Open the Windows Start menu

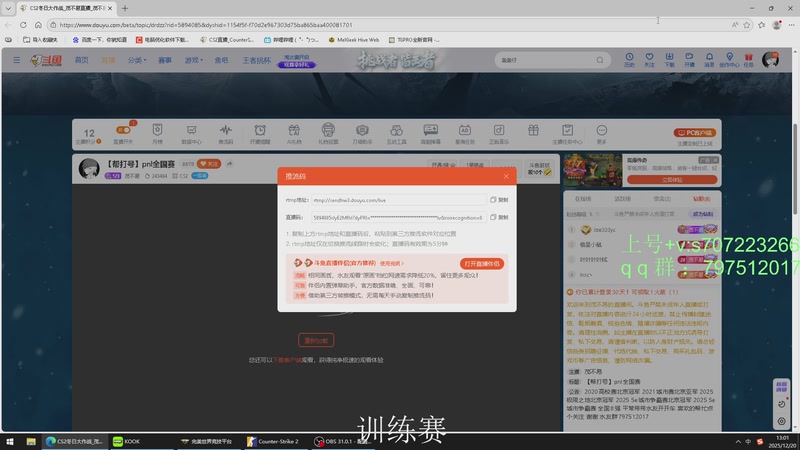pyautogui.click(x=9, y=442)
